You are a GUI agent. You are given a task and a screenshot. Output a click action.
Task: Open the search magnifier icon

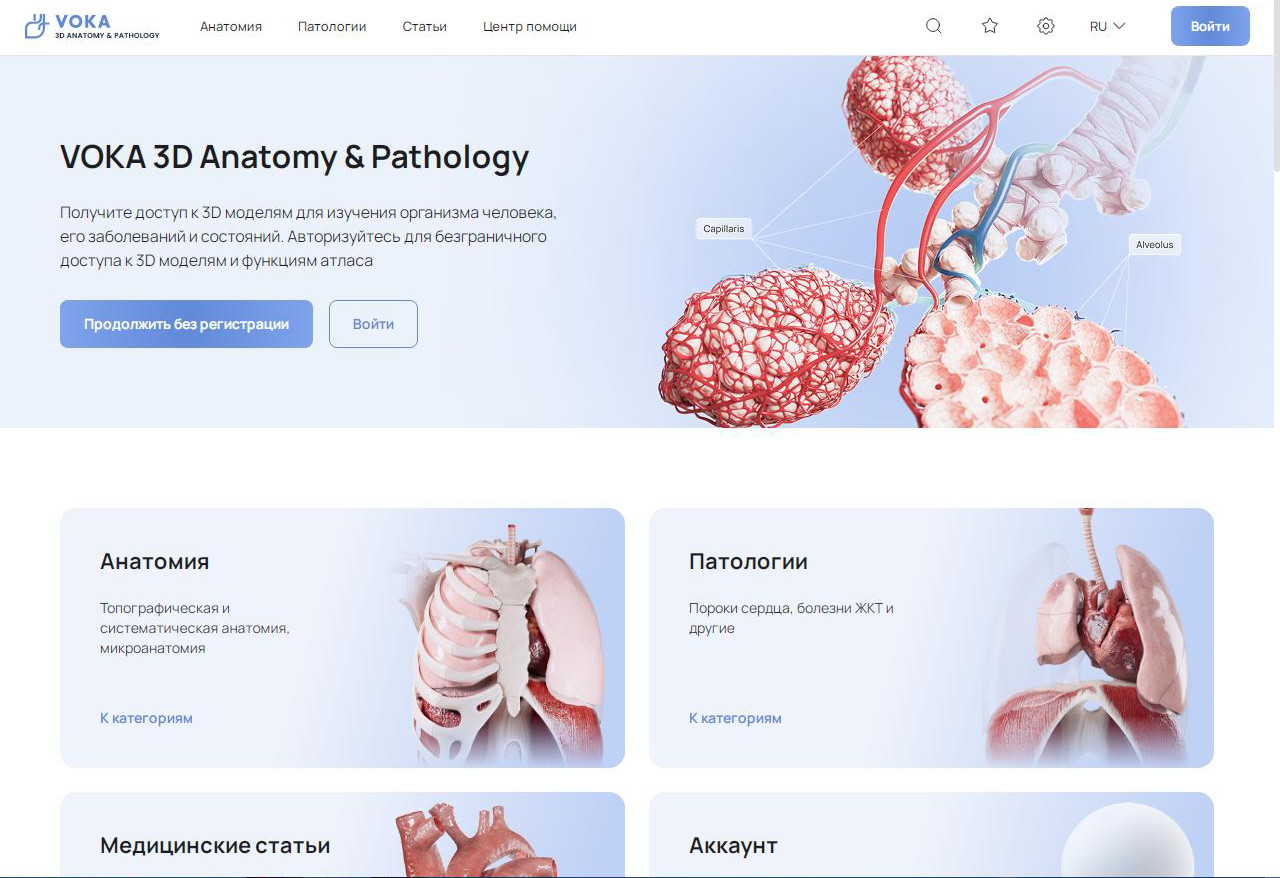[x=934, y=26]
